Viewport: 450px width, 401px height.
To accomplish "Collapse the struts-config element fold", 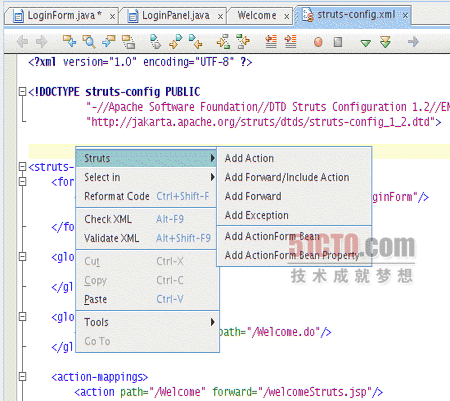I will click(22, 167).
